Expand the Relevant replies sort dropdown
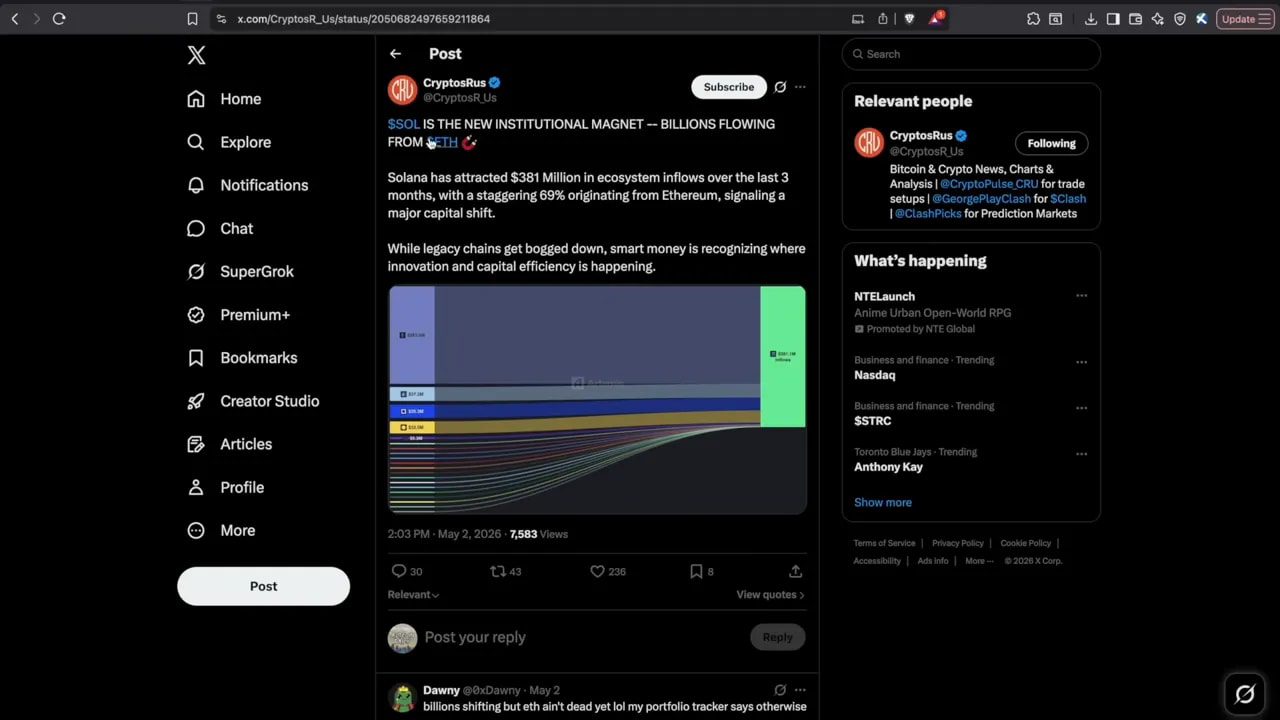1280x720 pixels. (x=413, y=594)
